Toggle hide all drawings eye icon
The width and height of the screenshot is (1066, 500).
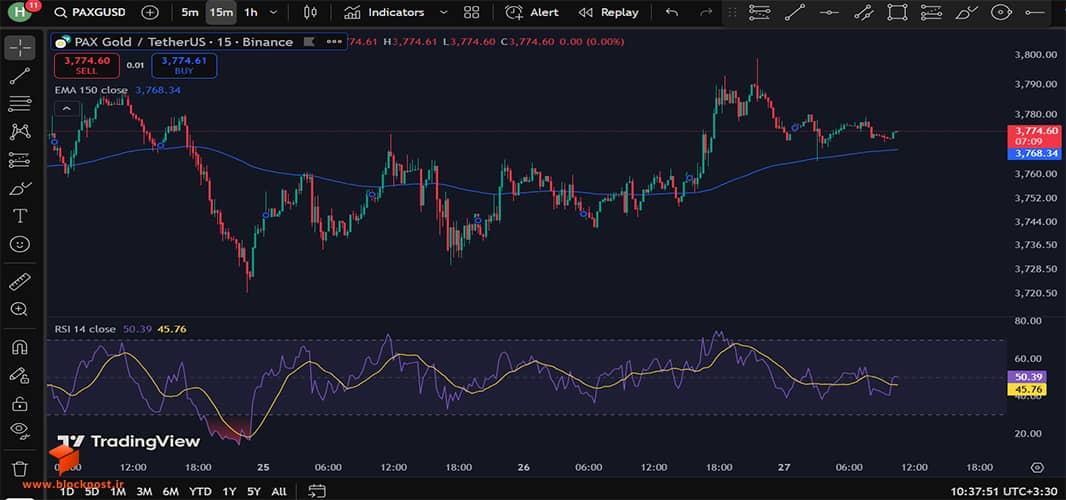point(20,430)
